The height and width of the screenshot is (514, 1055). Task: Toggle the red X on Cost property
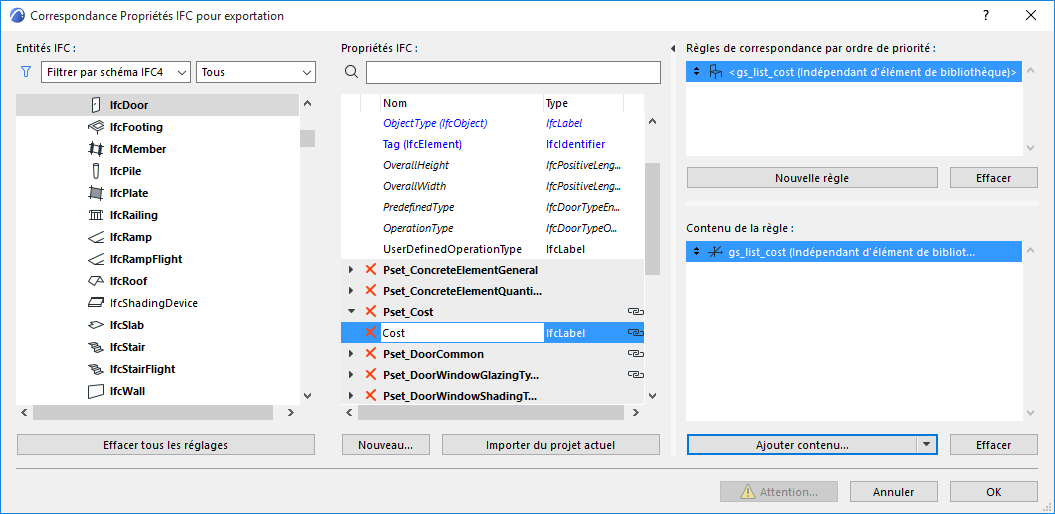[371, 333]
